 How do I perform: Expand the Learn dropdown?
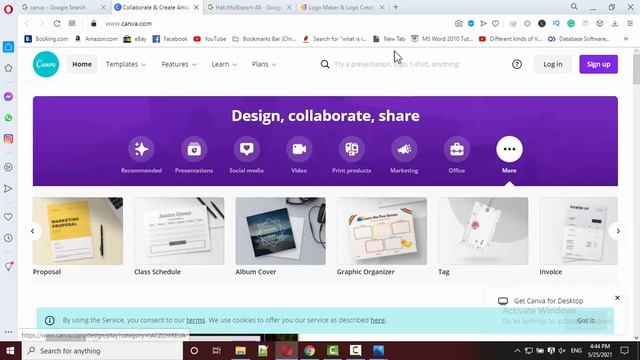tap(224, 64)
